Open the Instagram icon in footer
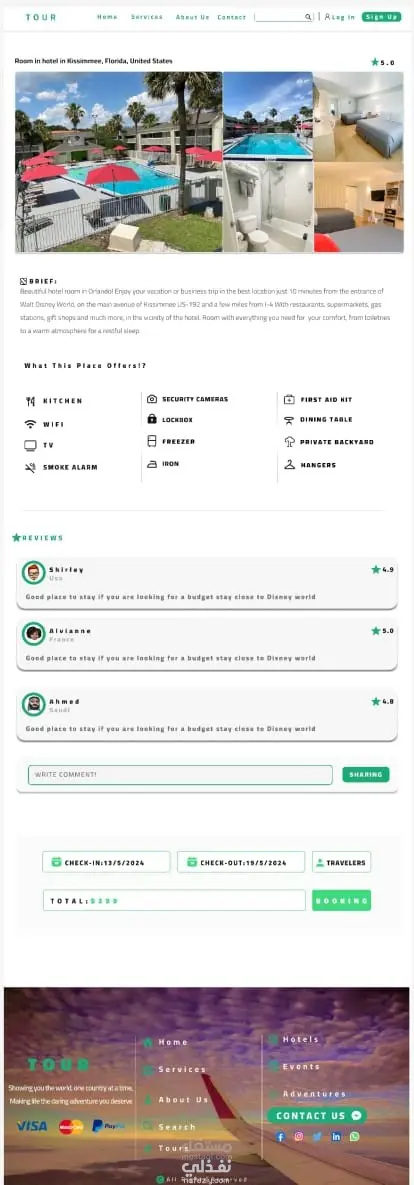Screen dimensions: 414x1185 [299, 1136]
